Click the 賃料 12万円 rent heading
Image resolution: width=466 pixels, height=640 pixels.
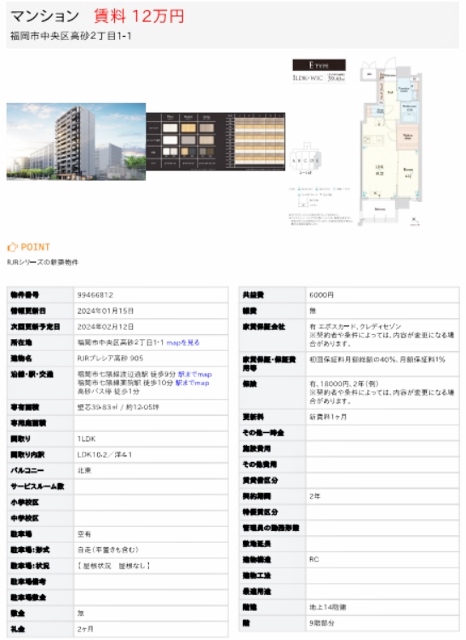click(139, 16)
